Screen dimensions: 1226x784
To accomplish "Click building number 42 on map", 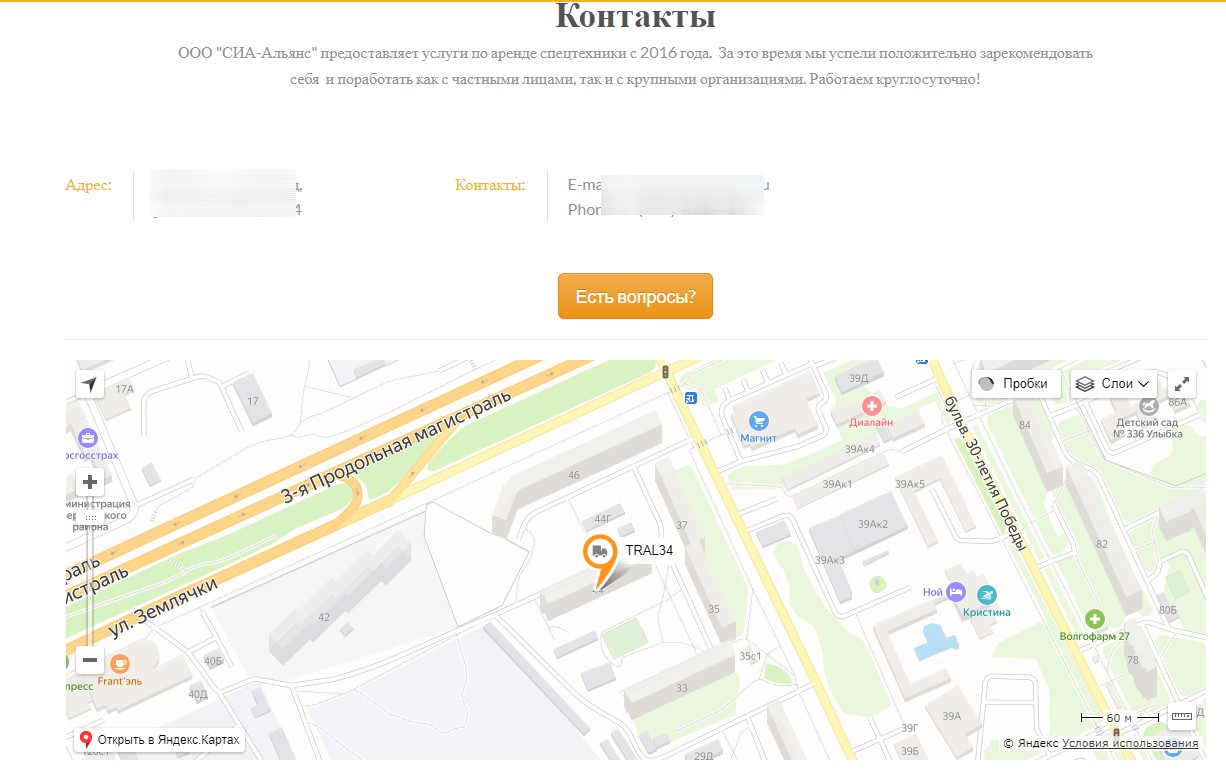I will tap(323, 617).
